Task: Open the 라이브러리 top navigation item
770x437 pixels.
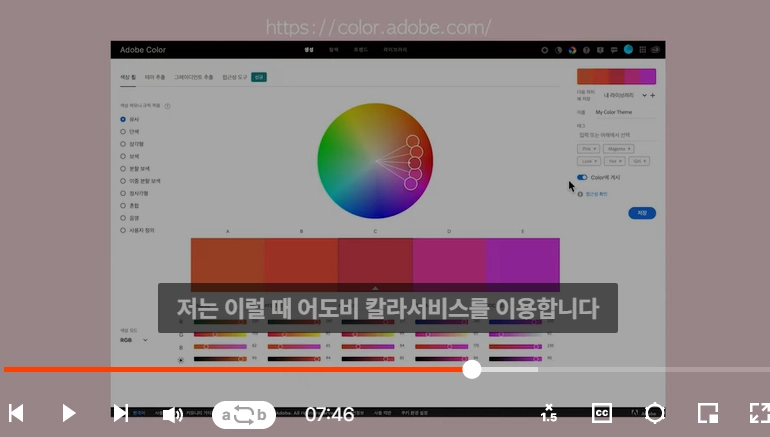Action: (x=395, y=50)
